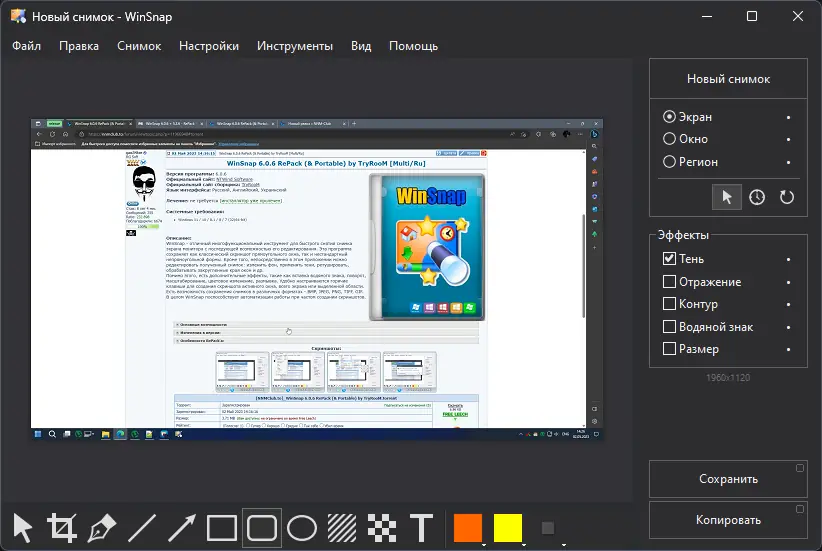
Task: Open the Правка menu
Action: tap(79, 46)
